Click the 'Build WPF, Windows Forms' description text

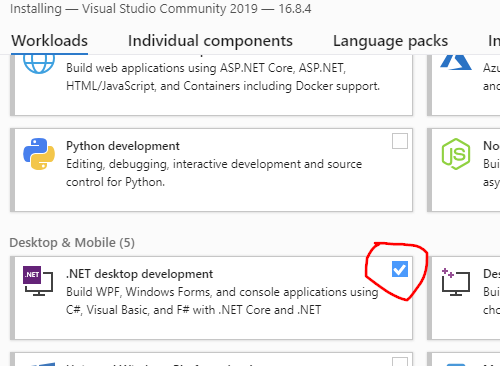(x=222, y=301)
